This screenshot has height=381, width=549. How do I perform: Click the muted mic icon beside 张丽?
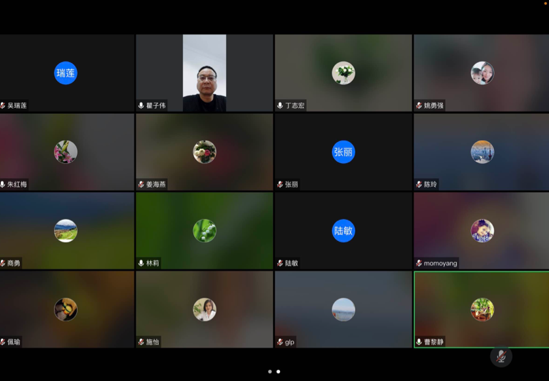tap(280, 184)
